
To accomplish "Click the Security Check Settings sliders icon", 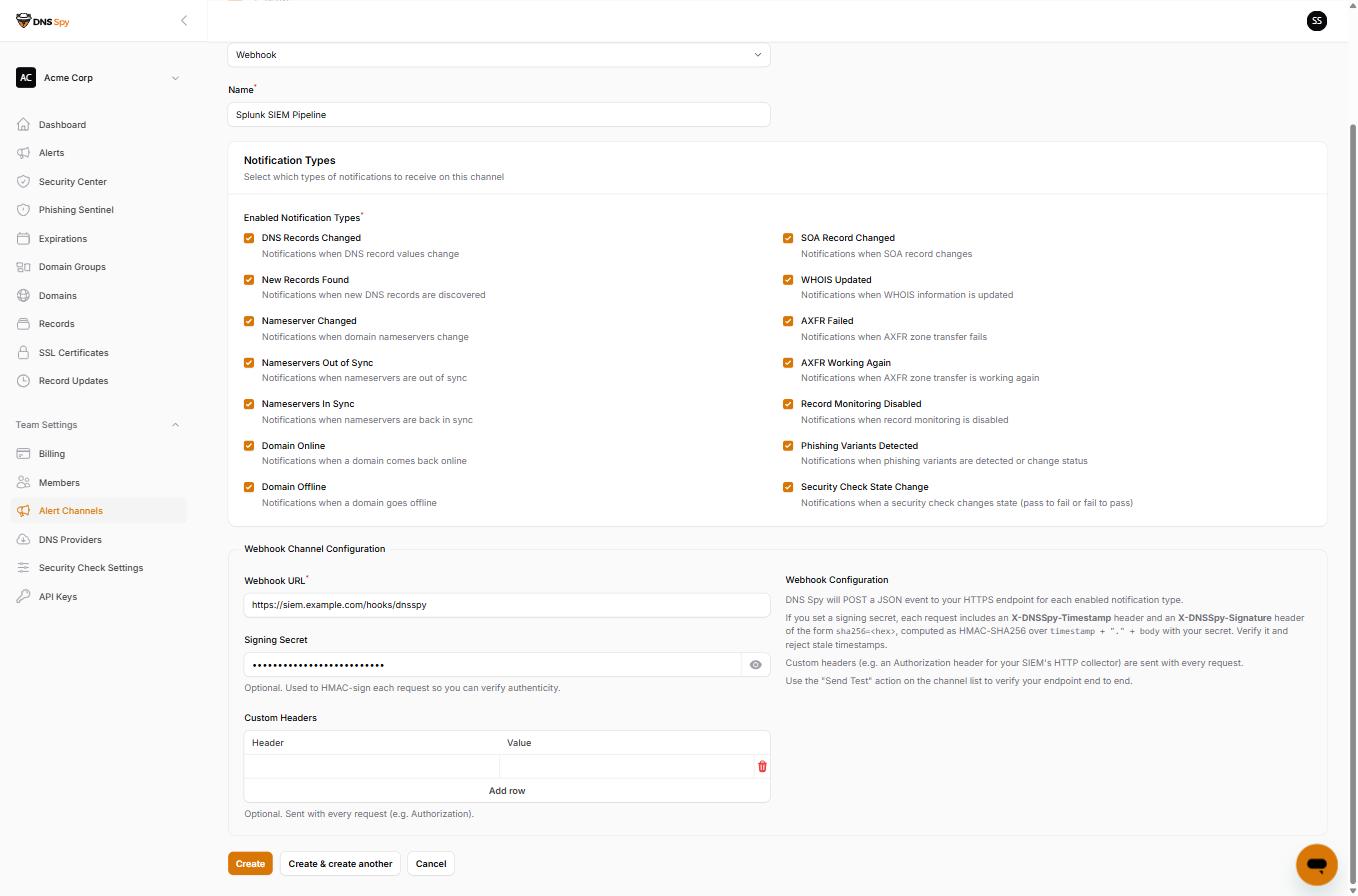I will click(x=23, y=568).
